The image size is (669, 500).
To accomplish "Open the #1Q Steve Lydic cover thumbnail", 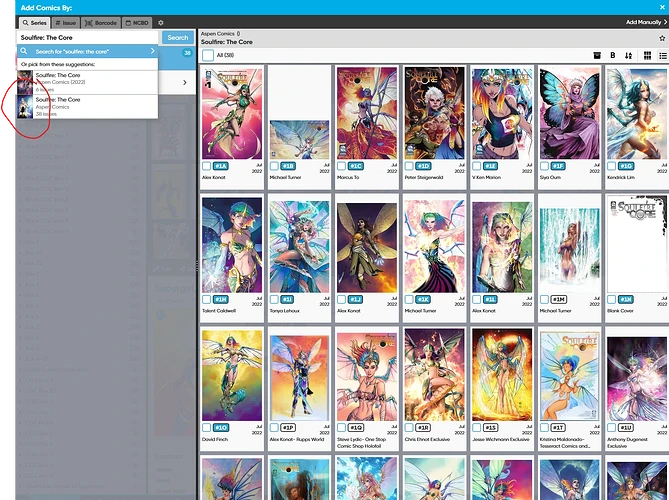I will tap(367, 375).
